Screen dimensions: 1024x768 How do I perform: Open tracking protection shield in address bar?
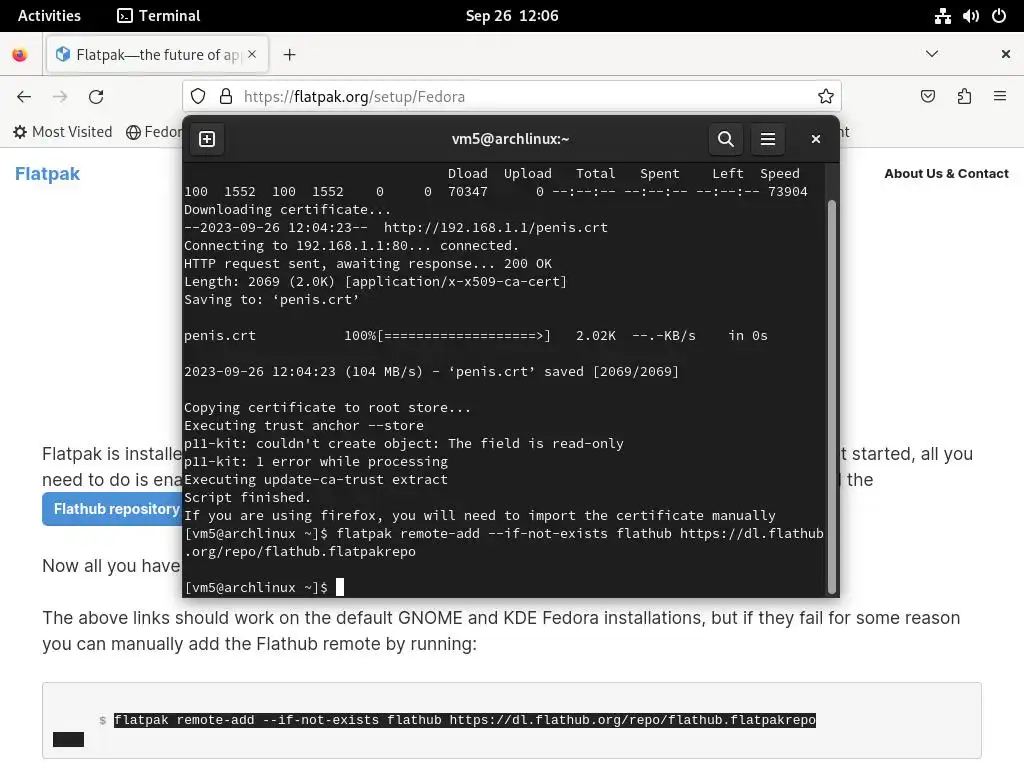[198, 97]
